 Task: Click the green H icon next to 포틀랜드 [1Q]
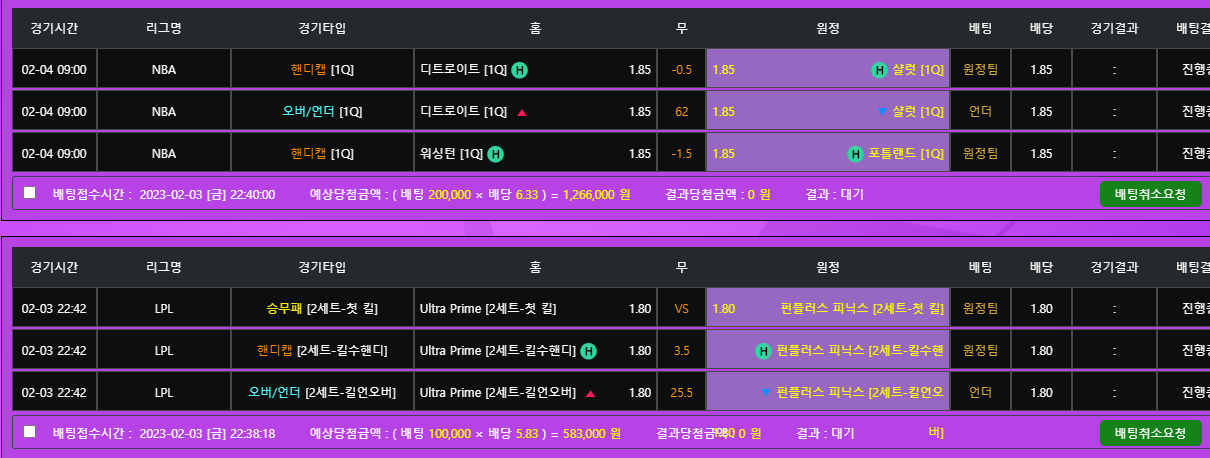(x=855, y=154)
